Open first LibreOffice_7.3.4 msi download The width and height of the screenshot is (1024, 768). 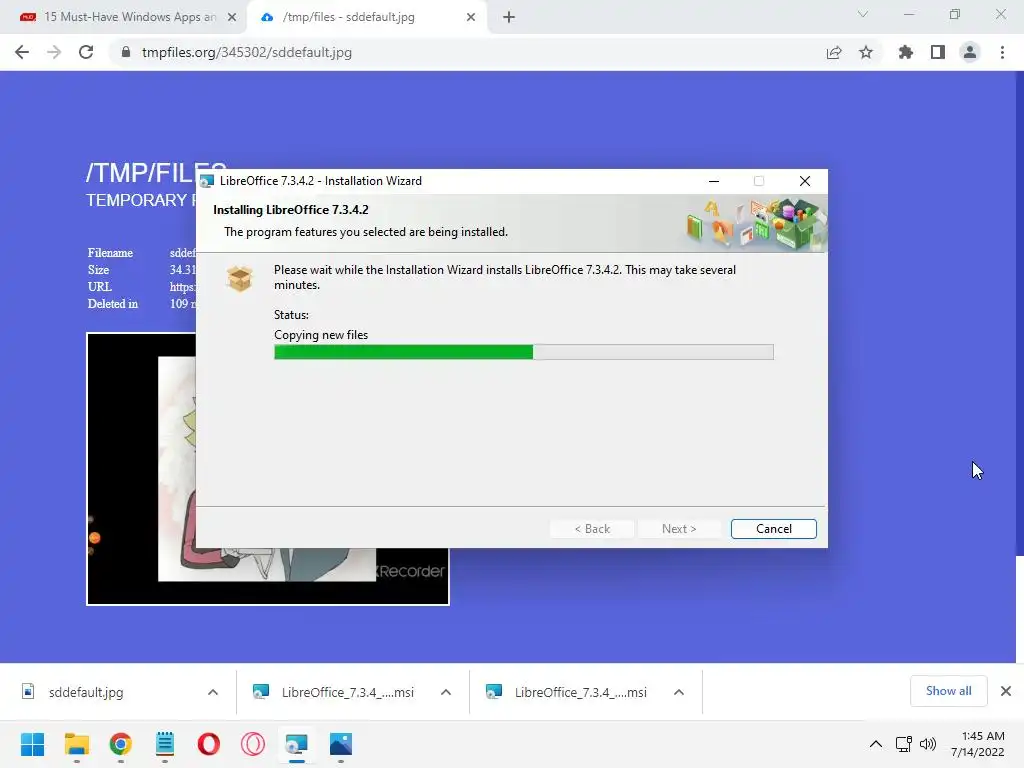[x=347, y=692]
